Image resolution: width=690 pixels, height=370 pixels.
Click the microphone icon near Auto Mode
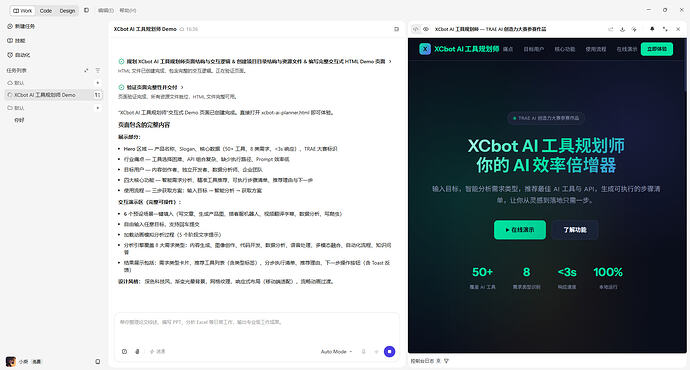tap(363, 352)
